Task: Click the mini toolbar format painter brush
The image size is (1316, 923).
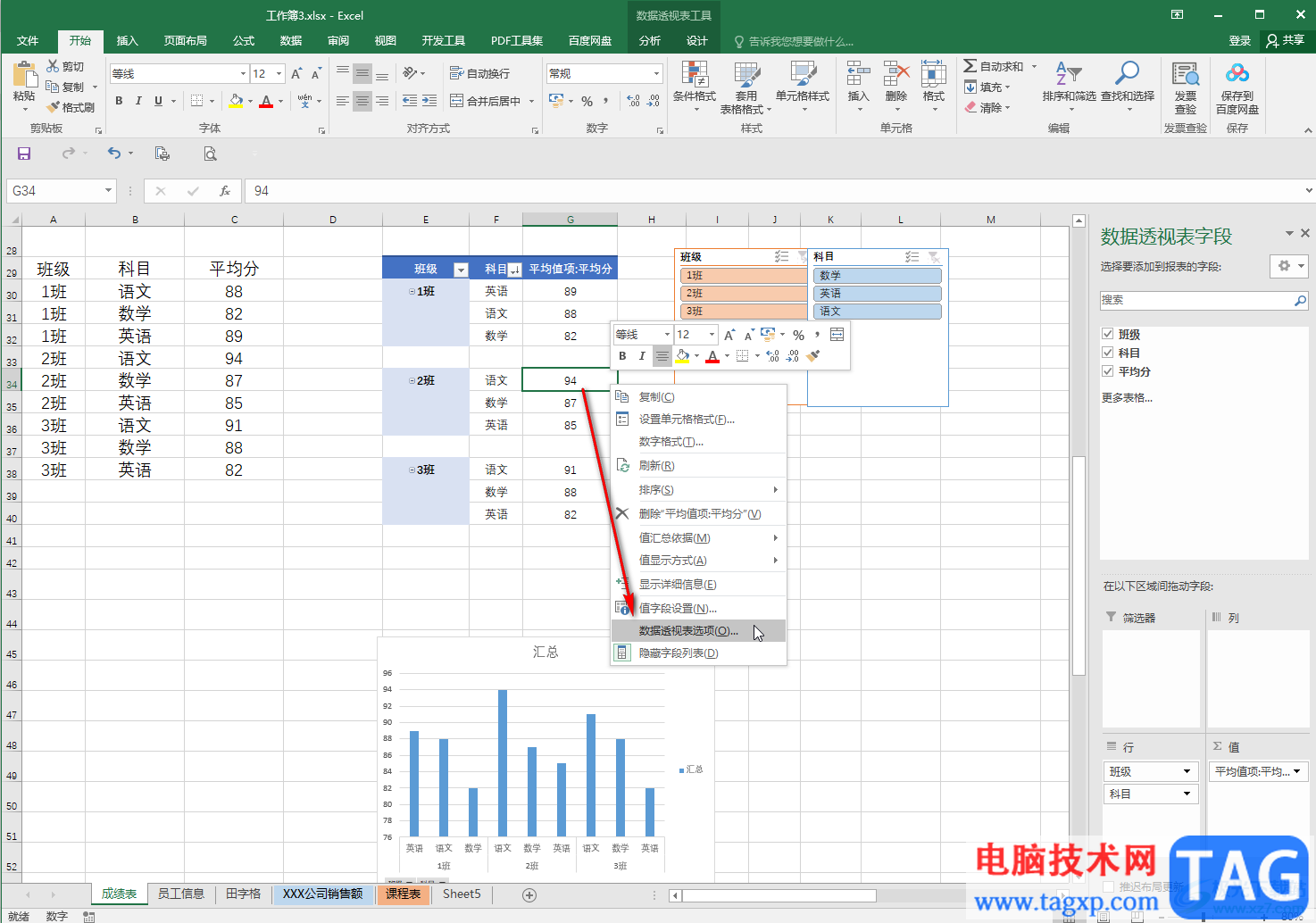Action: 812,355
